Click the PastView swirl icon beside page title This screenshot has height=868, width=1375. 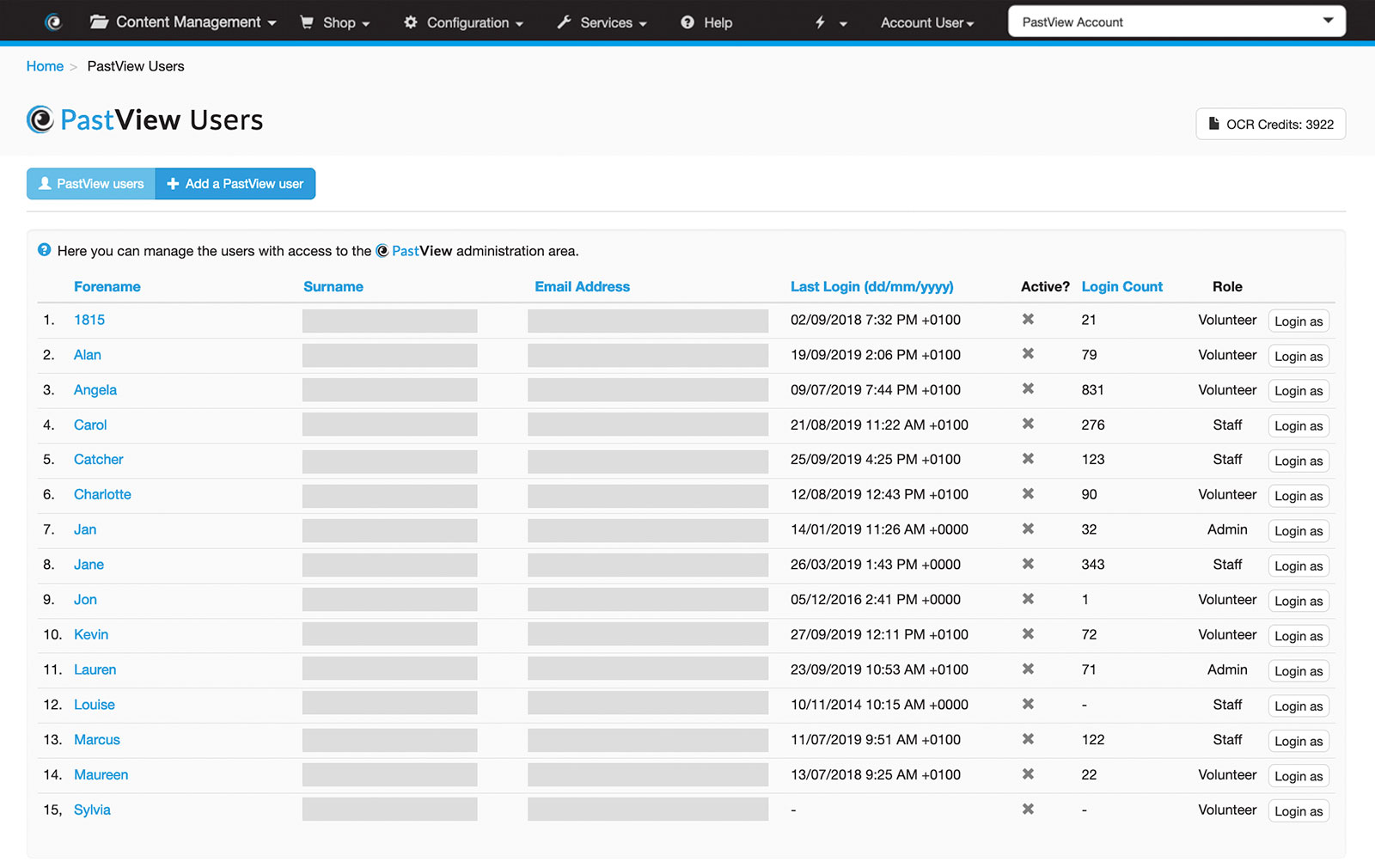coord(40,119)
